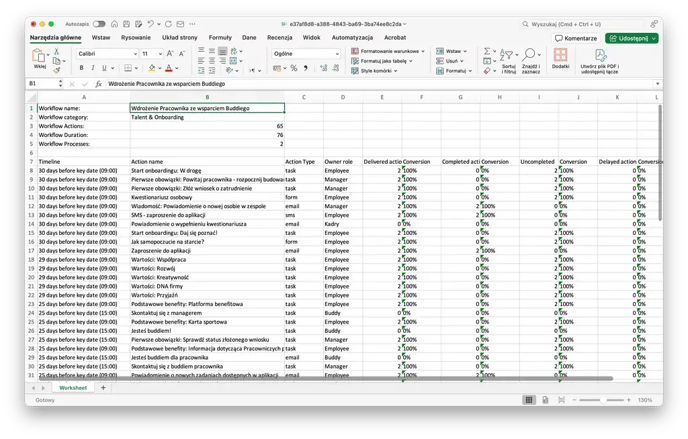The width and height of the screenshot is (688, 439).
Task: Toggle the Autozapis switch
Action: 98,22
